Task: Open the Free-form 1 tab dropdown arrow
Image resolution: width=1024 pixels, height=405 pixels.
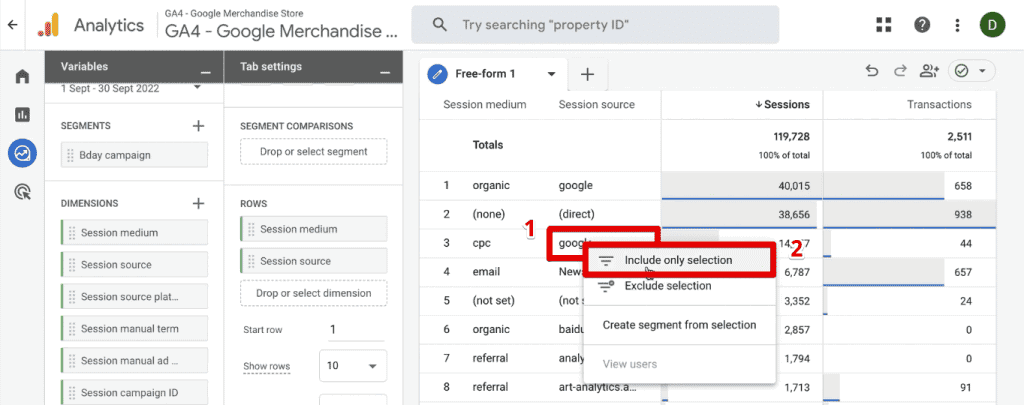Action: pos(552,74)
